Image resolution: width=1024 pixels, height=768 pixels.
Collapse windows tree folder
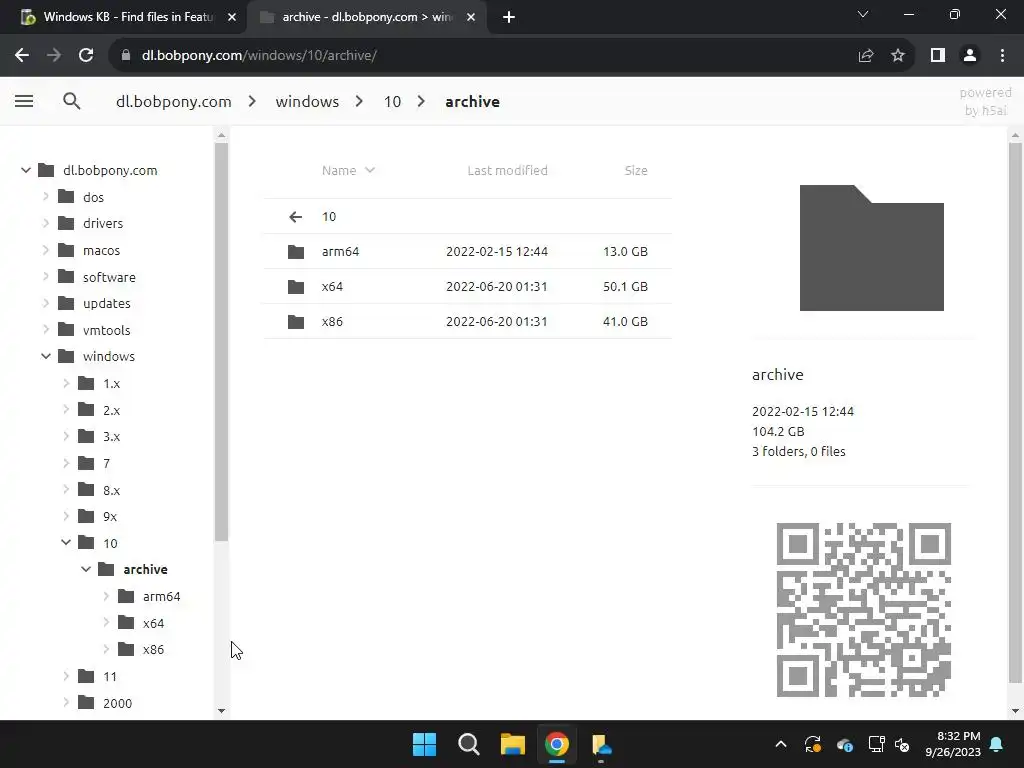pos(46,356)
